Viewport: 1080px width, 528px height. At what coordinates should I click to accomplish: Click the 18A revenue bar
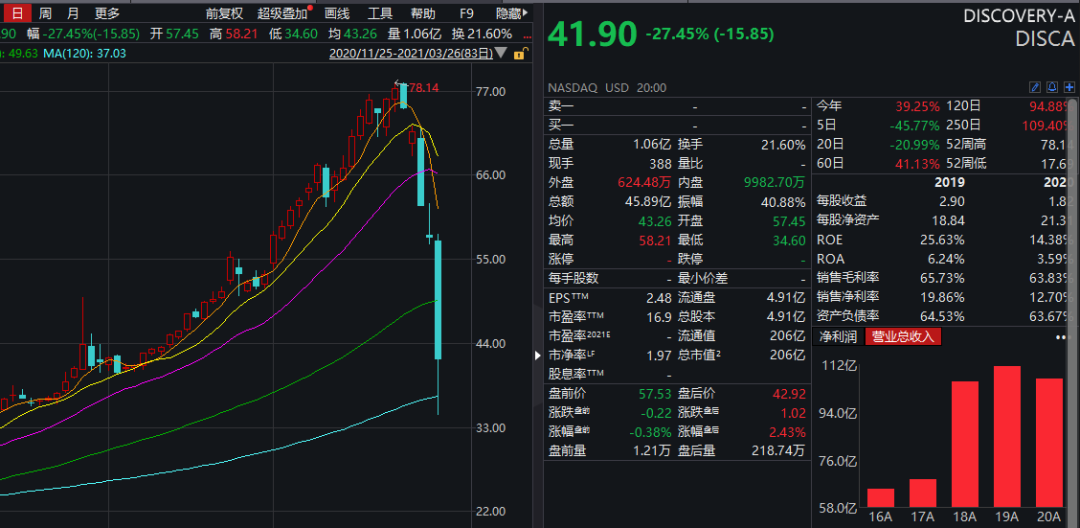coord(965,444)
